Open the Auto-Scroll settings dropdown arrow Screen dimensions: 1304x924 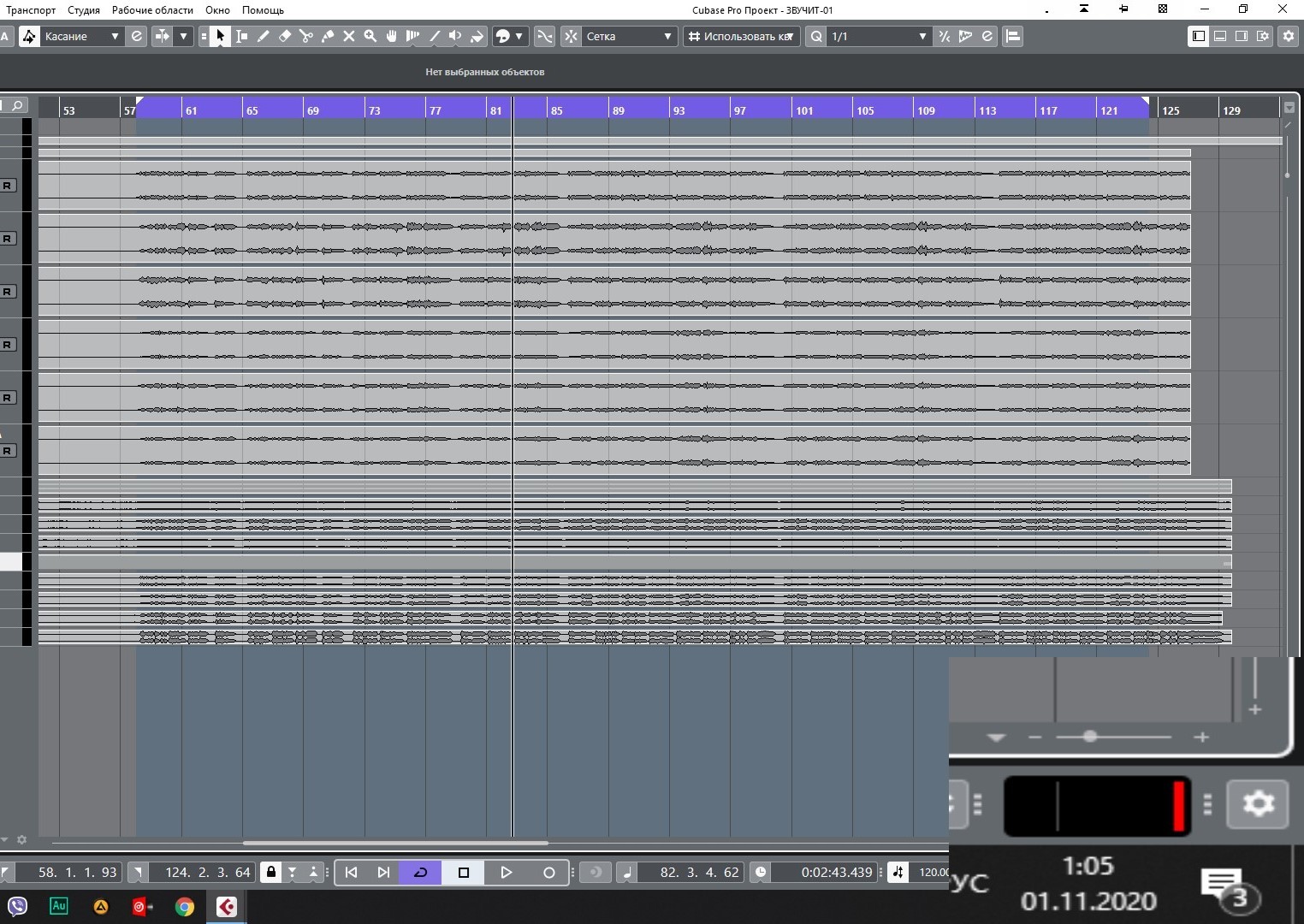click(183, 36)
